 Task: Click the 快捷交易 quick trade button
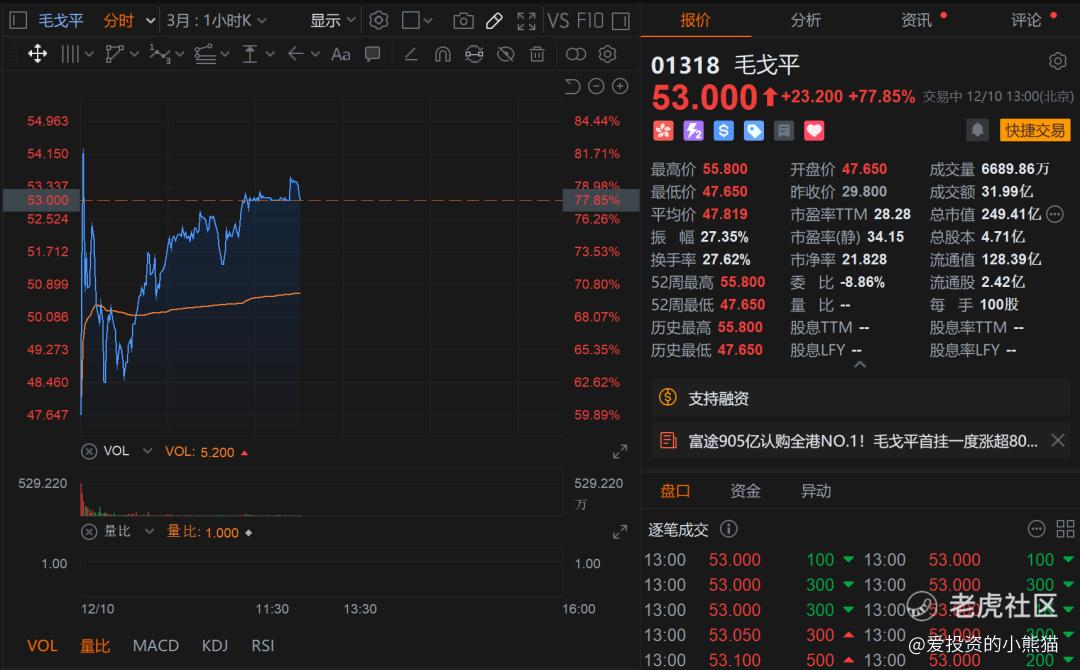[1035, 130]
